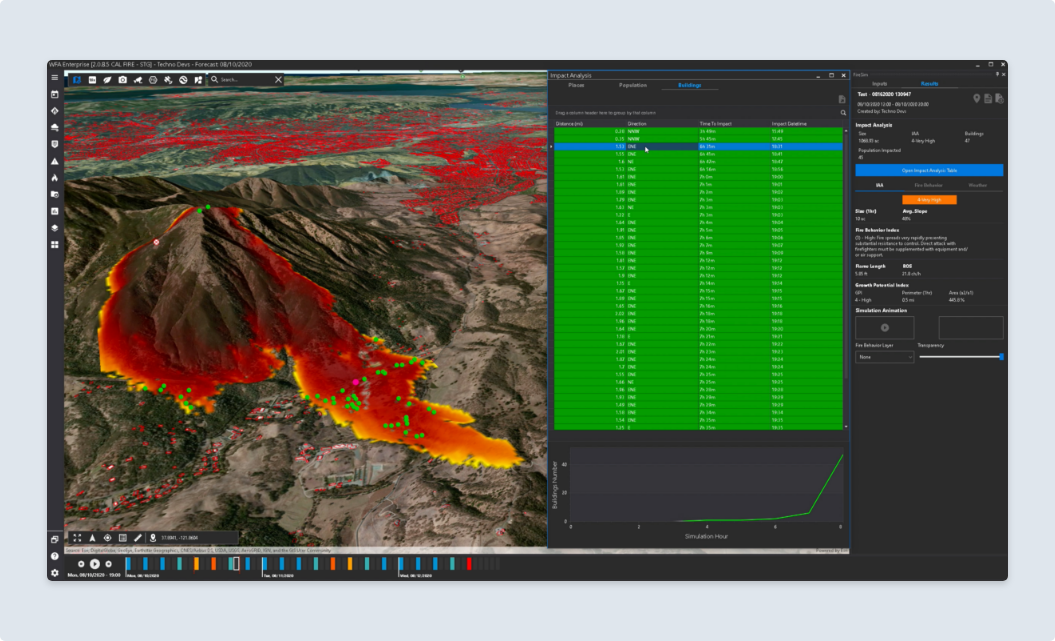Switch to the Inputs tab in FireSim

click(879, 84)
